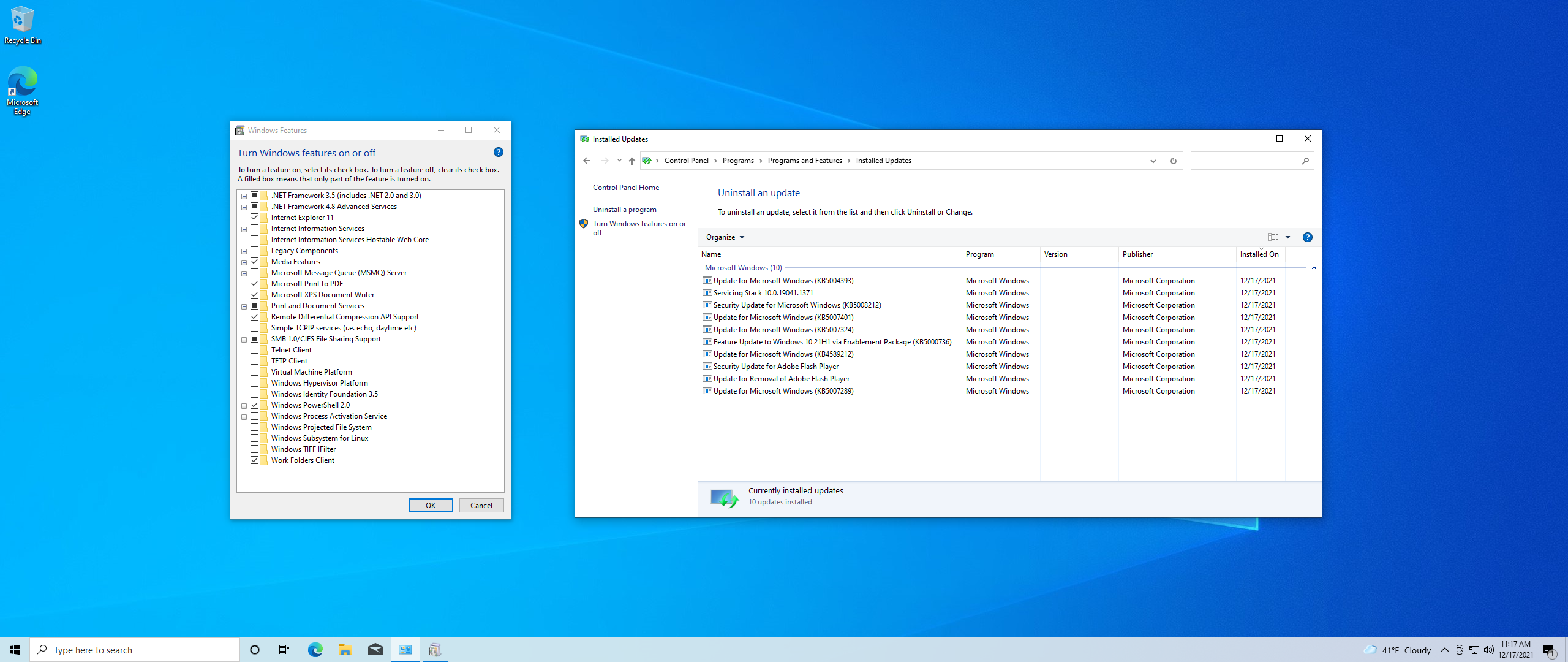Viewport: 1568px width, 662px height.
Task: Refresh the Installed Updates list
Action: 1174,161
